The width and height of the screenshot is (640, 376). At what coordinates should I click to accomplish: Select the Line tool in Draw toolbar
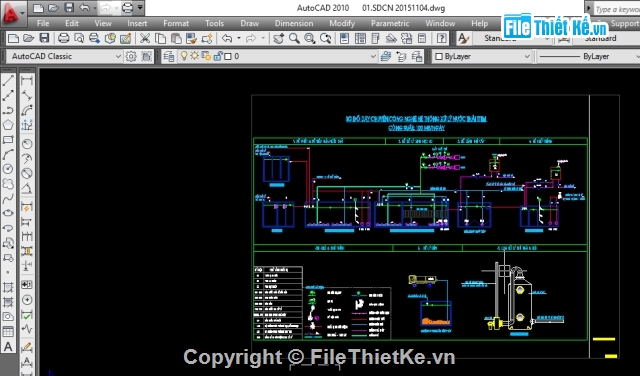pyautogui.click(x=8, y=80)
